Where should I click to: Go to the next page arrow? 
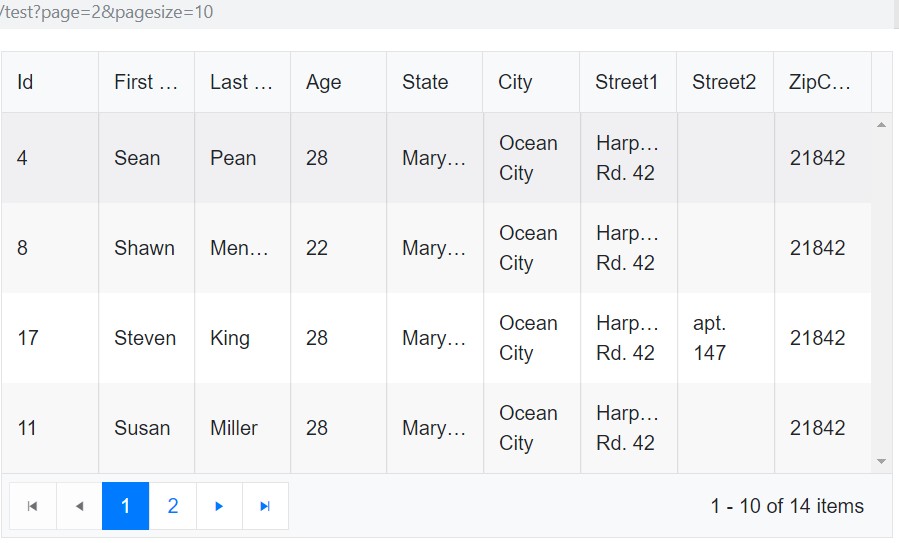click(219, 506)
